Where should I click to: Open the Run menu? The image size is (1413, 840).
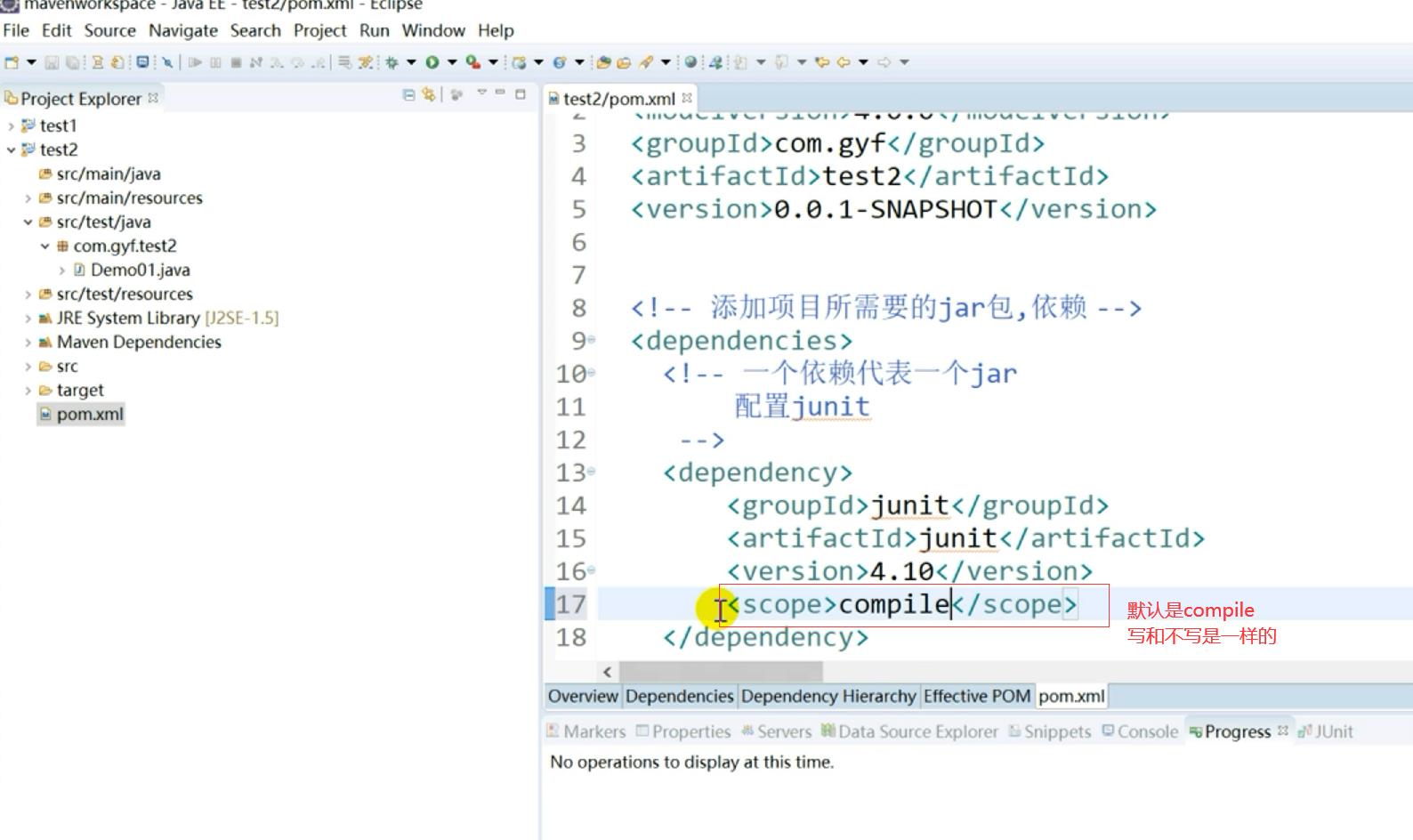(x=375, y=30)
